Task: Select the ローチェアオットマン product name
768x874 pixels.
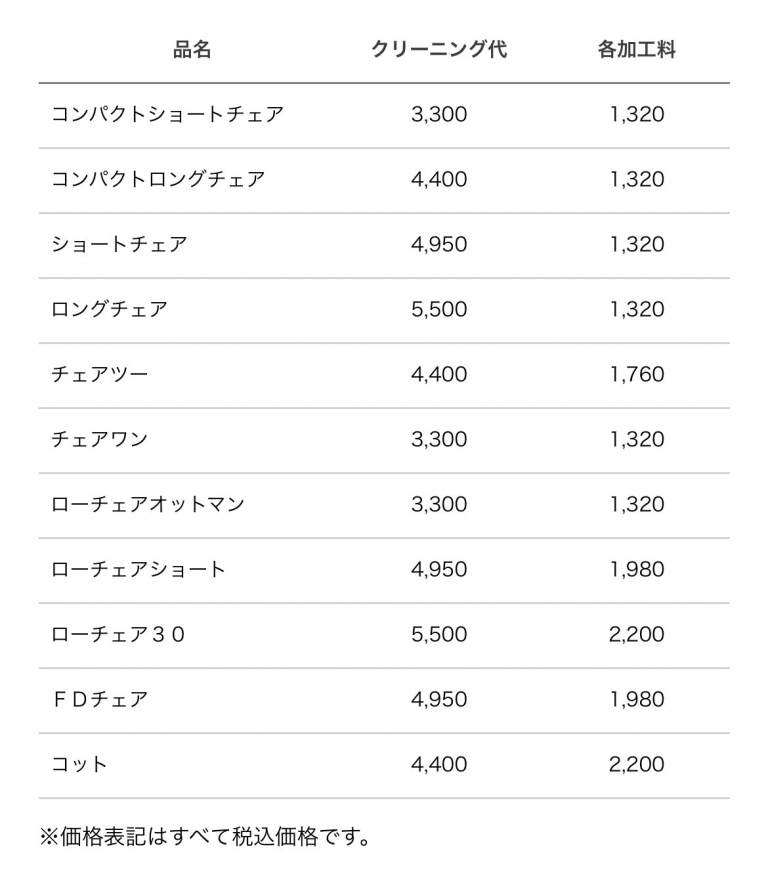Action: pos(148,504)
